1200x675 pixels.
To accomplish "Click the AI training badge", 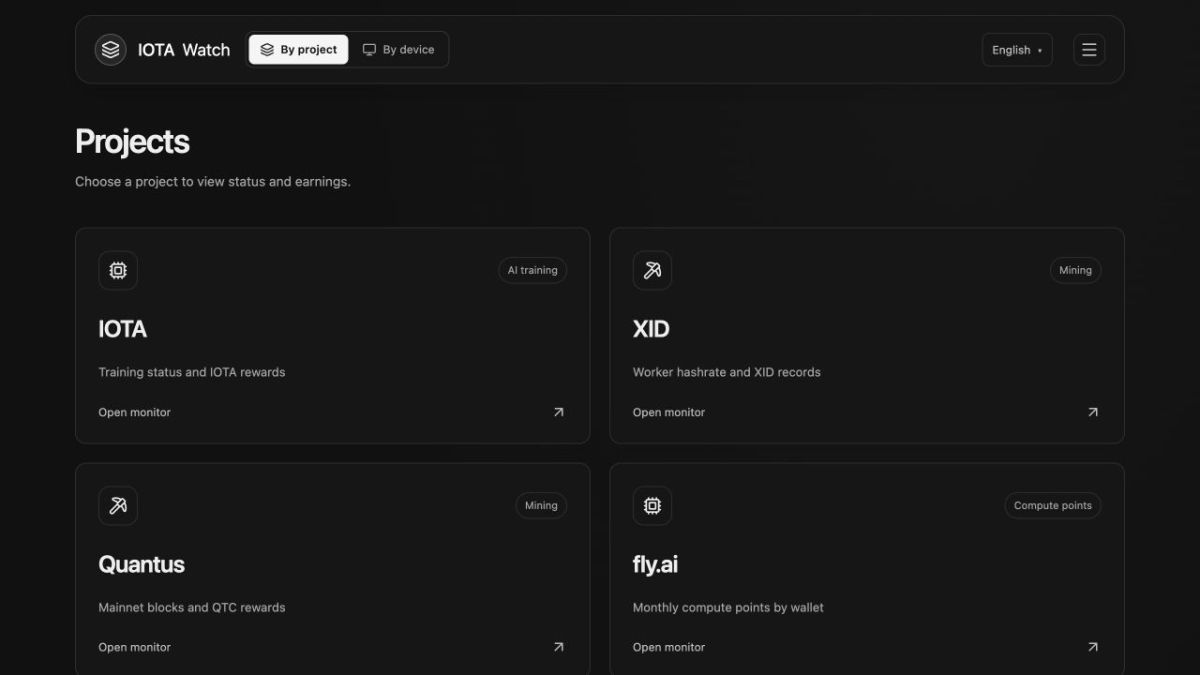I will pos(532,270).
